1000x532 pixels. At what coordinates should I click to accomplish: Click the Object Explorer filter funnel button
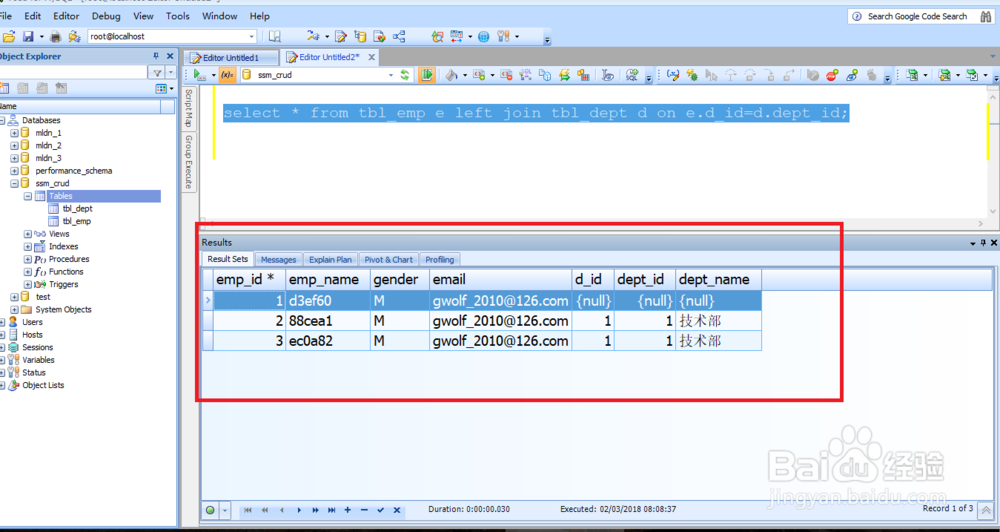[x=156, y=72]
